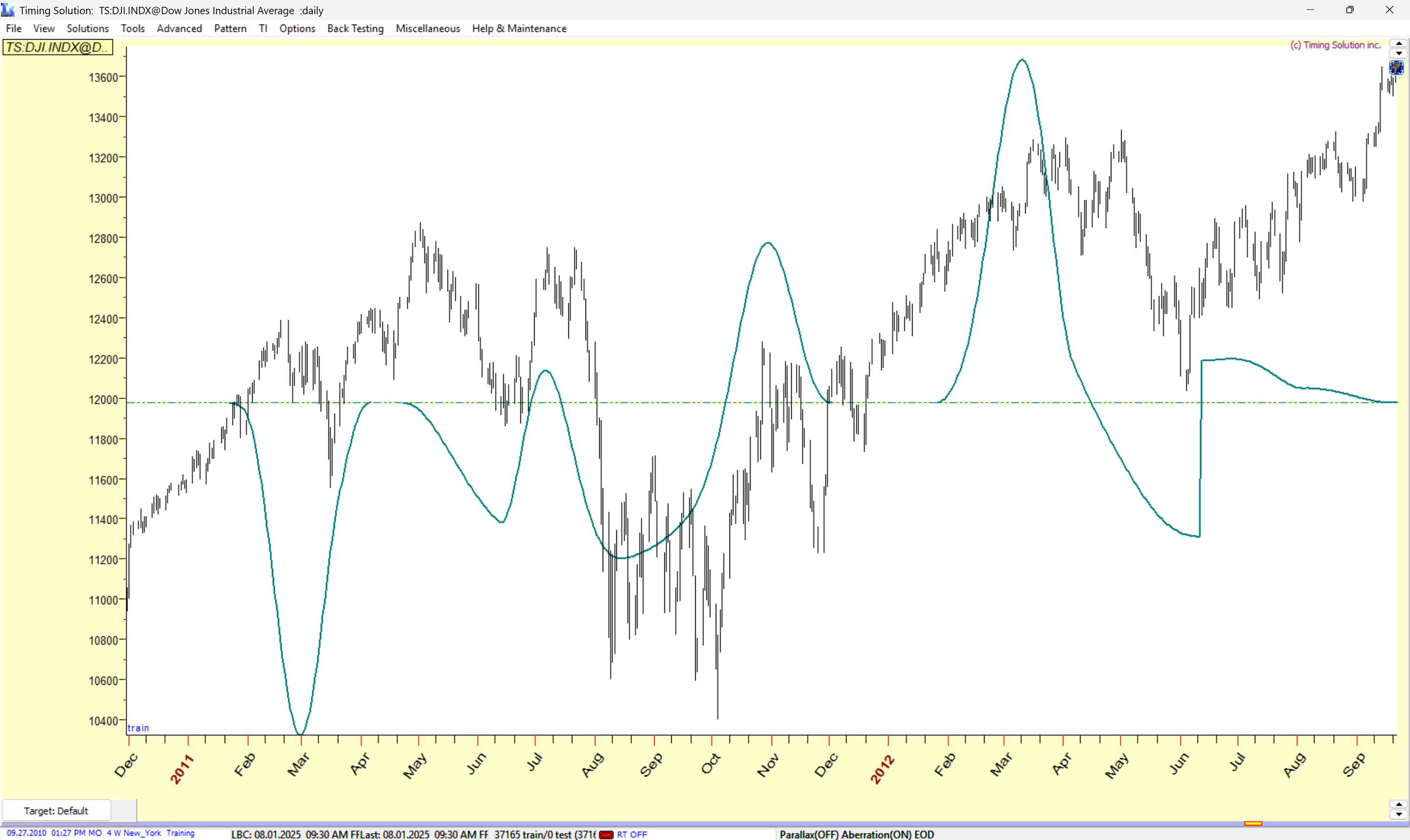The height and width of the screenshot is (840, 1410).
Task: Open the Miscellaneous menu
Action: coord(427,28)
